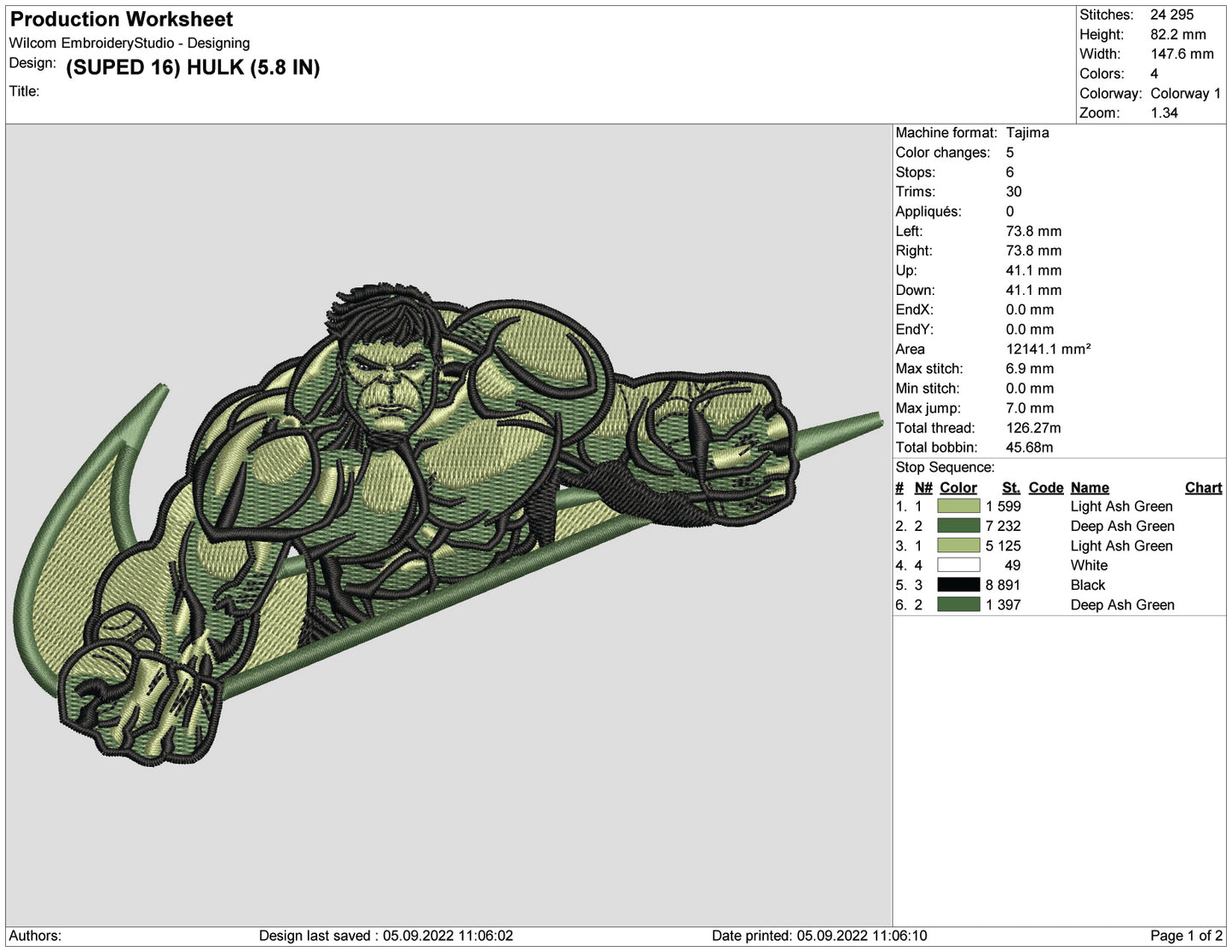Click the 'EndX:' label
This screenshot has width=1232, height=952.
point(914,309)
